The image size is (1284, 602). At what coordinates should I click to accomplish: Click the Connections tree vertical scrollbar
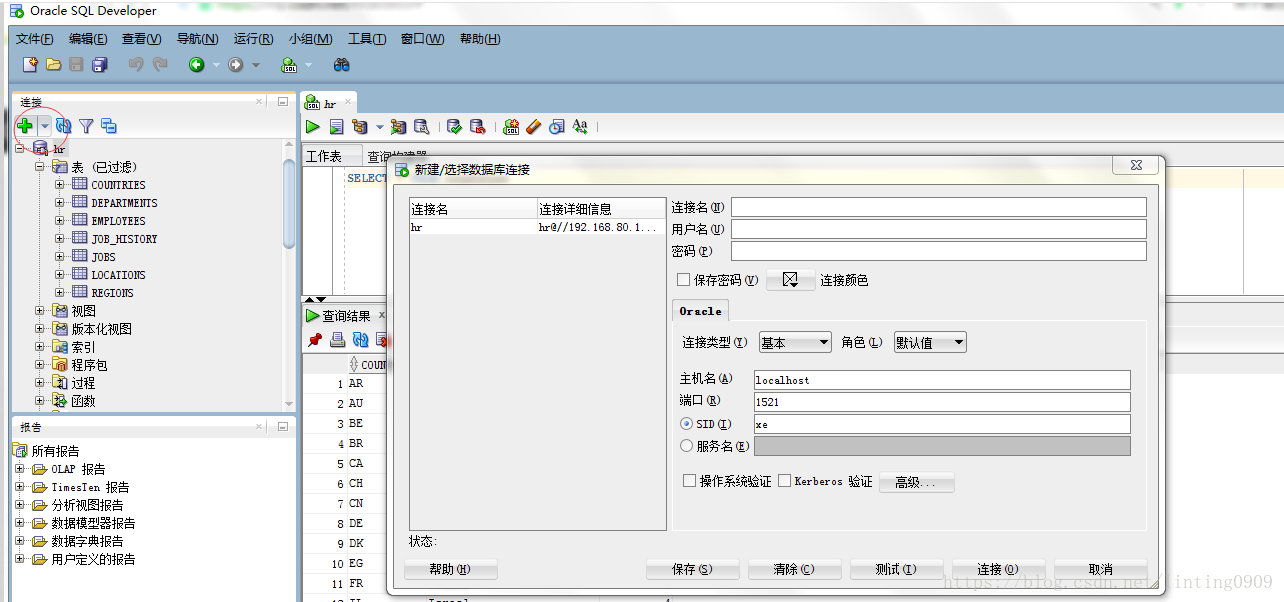click(289, 205)
